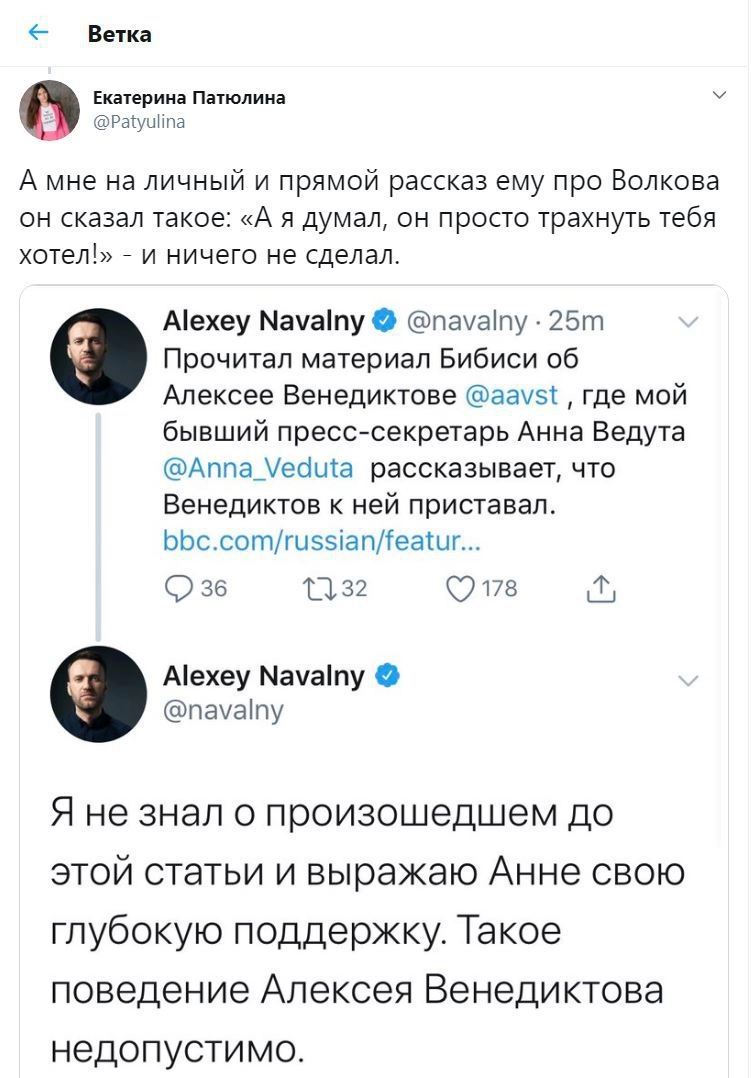Open the @aavst mention link

[512, 395]
